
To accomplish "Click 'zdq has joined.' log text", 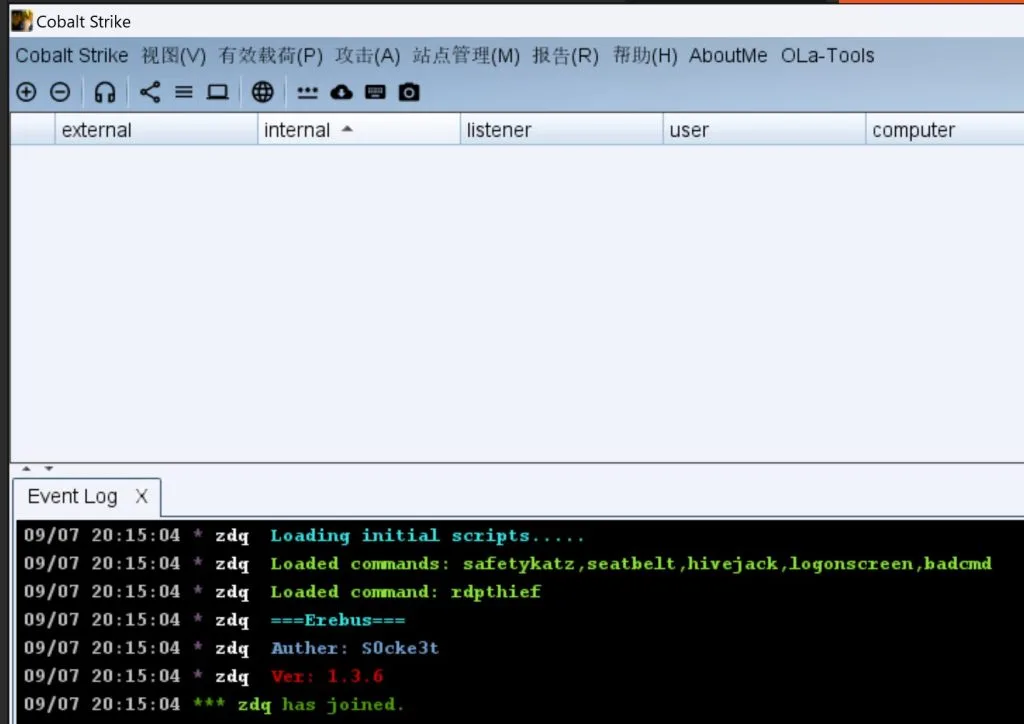I will [x=321, y=704].
